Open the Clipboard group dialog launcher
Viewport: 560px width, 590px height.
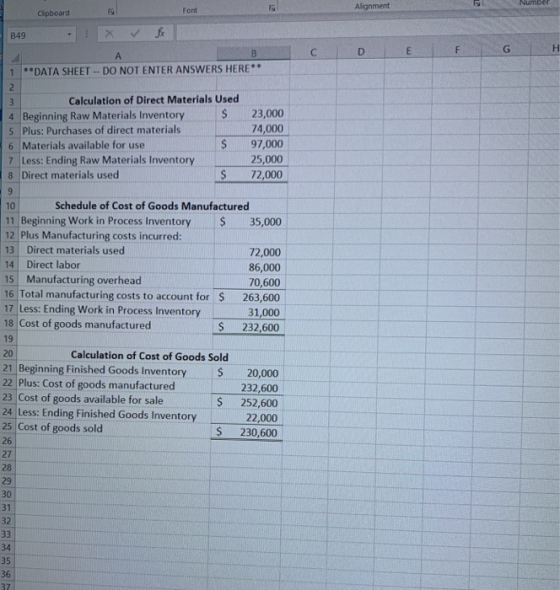(x=111, y=12)
